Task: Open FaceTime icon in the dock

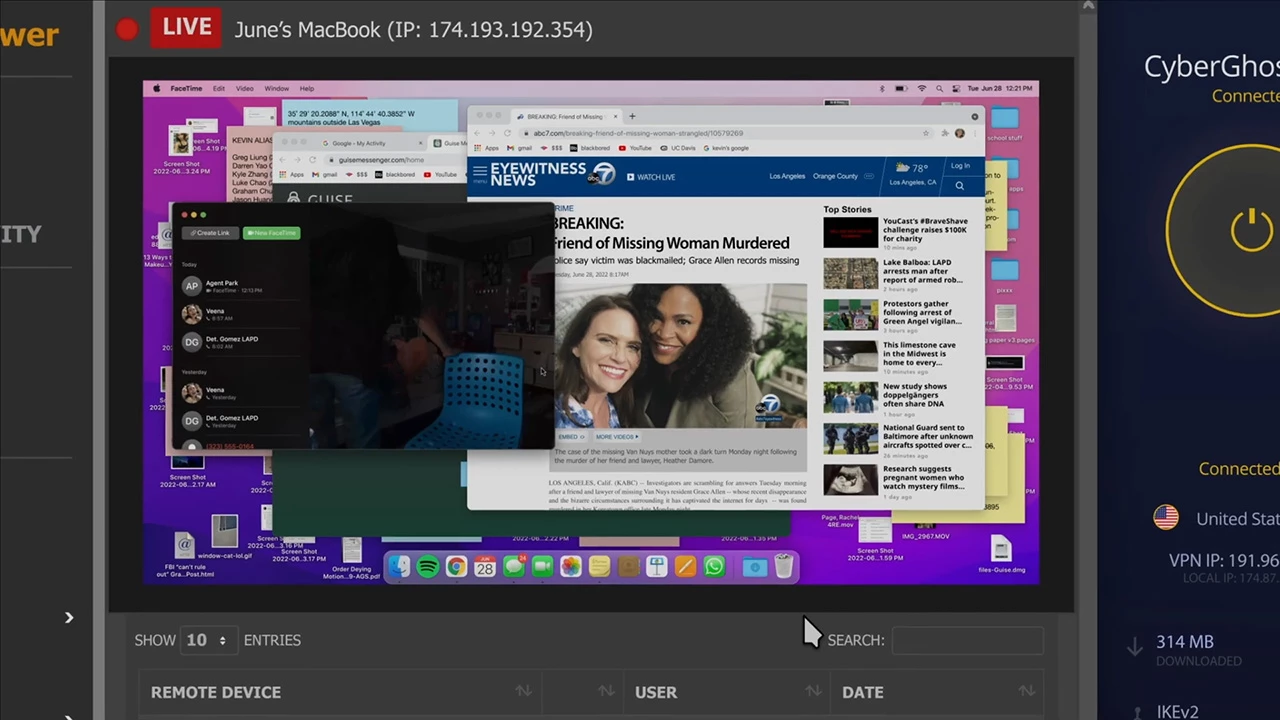Action: pos(542,567)
